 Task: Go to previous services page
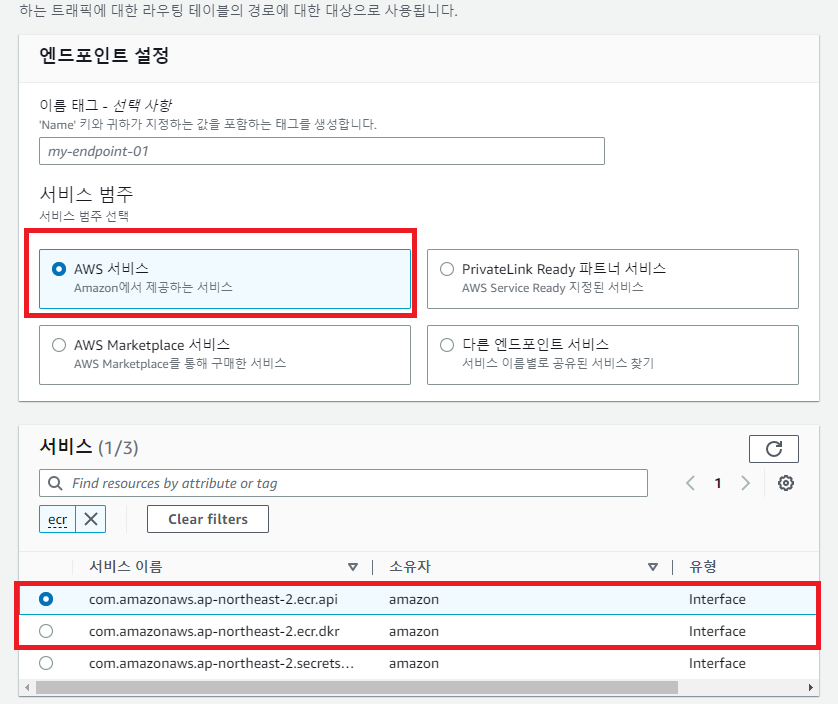pyautogui.click(x=690, y=483)
